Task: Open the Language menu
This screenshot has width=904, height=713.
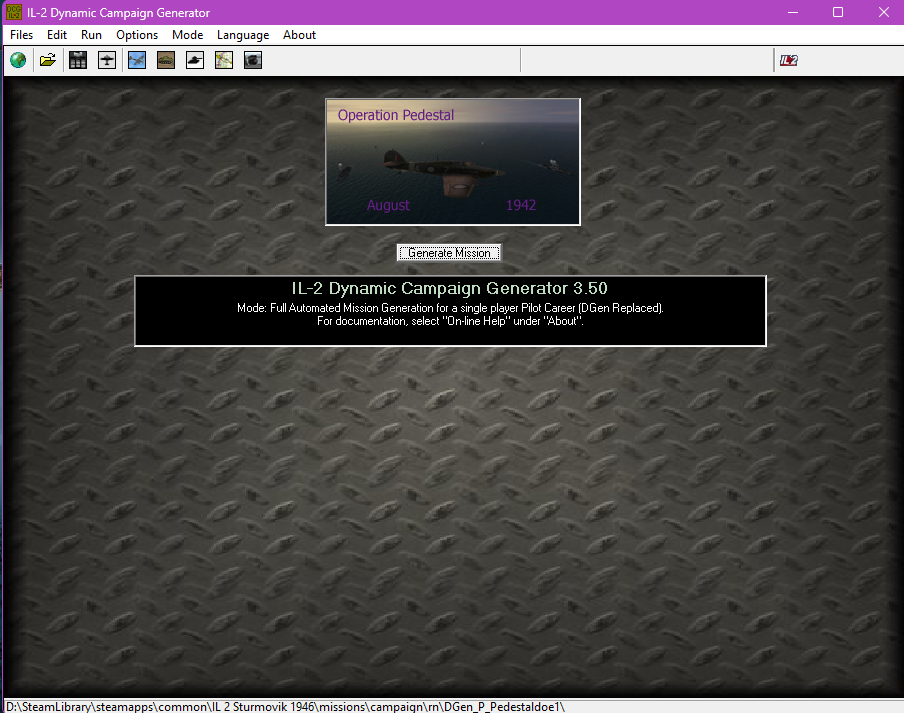Action: coord(243,35)
